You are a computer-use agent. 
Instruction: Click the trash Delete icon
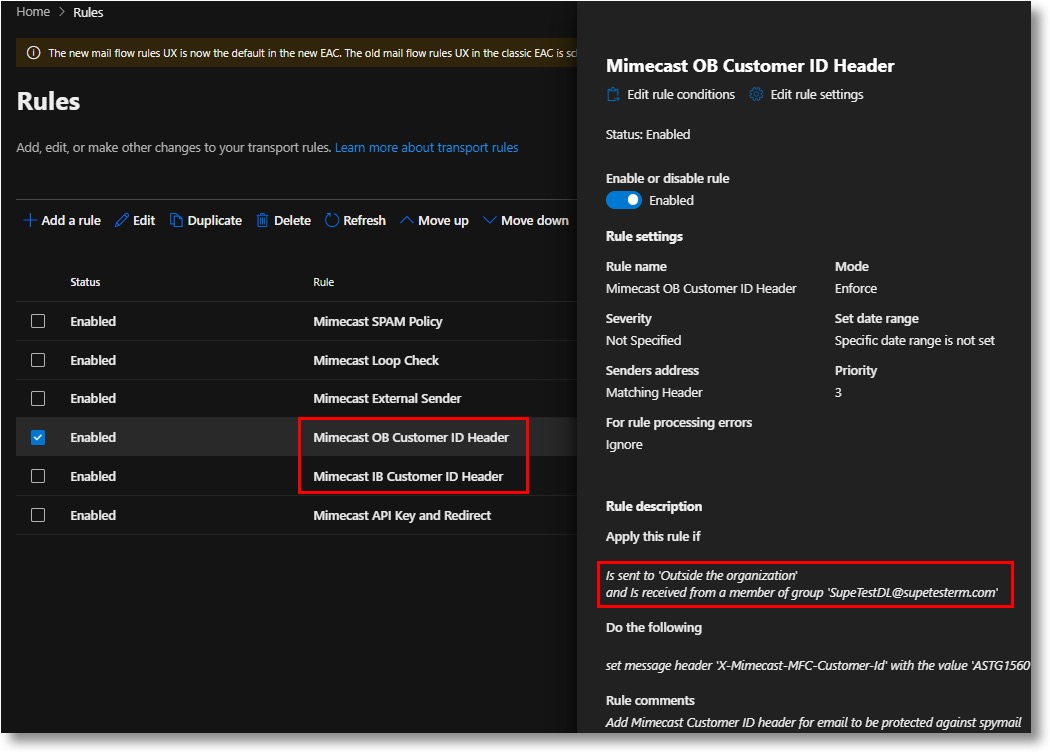pyautogui.click(x=263, y=221)
